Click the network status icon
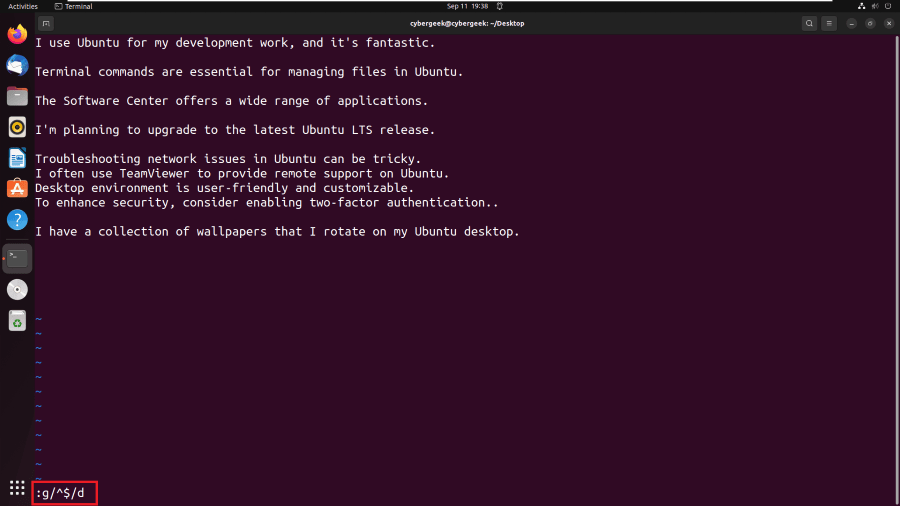The height and width of the screenshot is (506, 900). [x=862, y=6]
